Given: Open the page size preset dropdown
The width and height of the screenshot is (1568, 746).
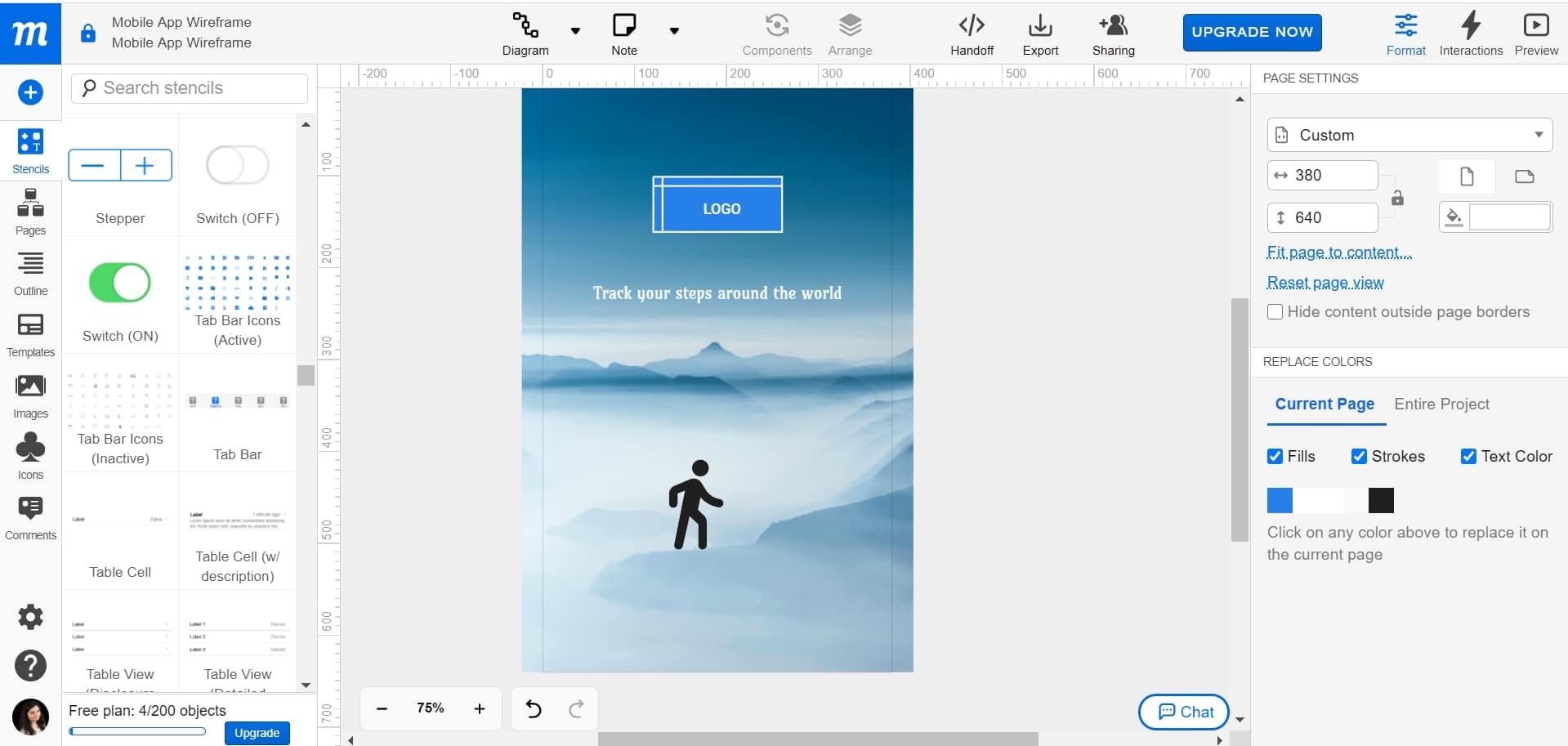Looking at the screenshot, I should point(1409,135).
